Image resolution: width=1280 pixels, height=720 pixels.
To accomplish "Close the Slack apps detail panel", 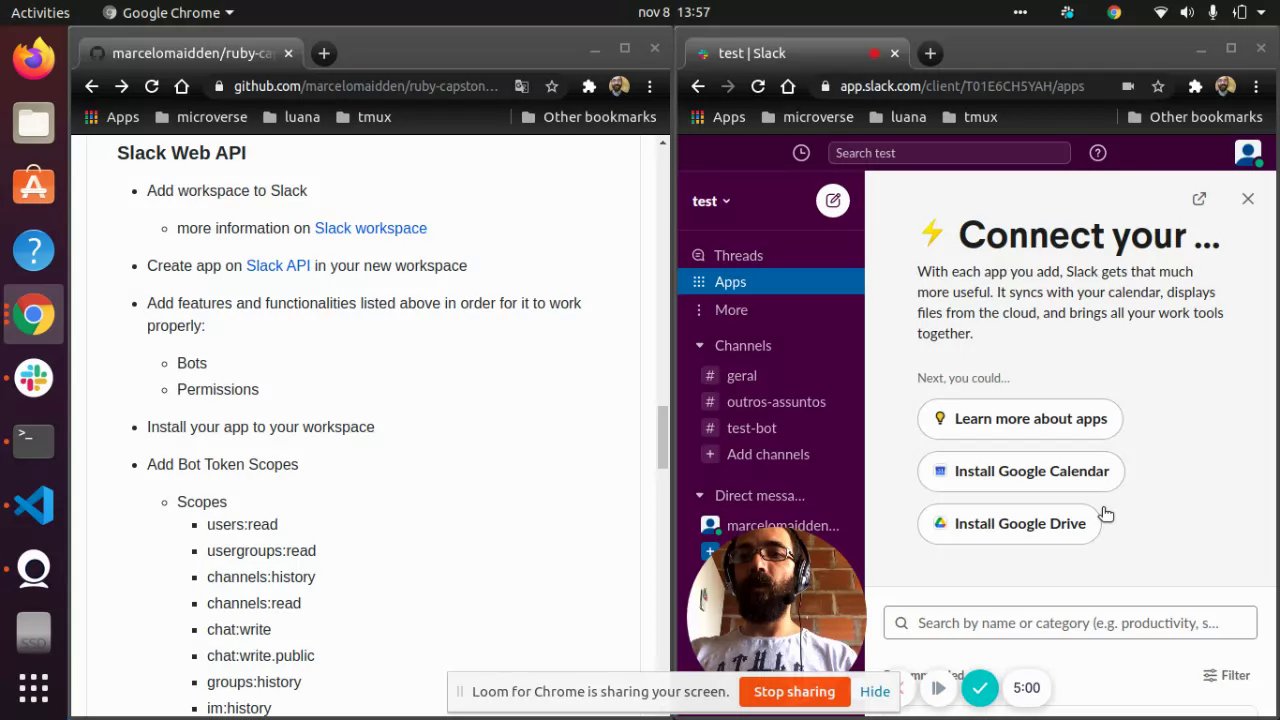I will click(1248, 199).
